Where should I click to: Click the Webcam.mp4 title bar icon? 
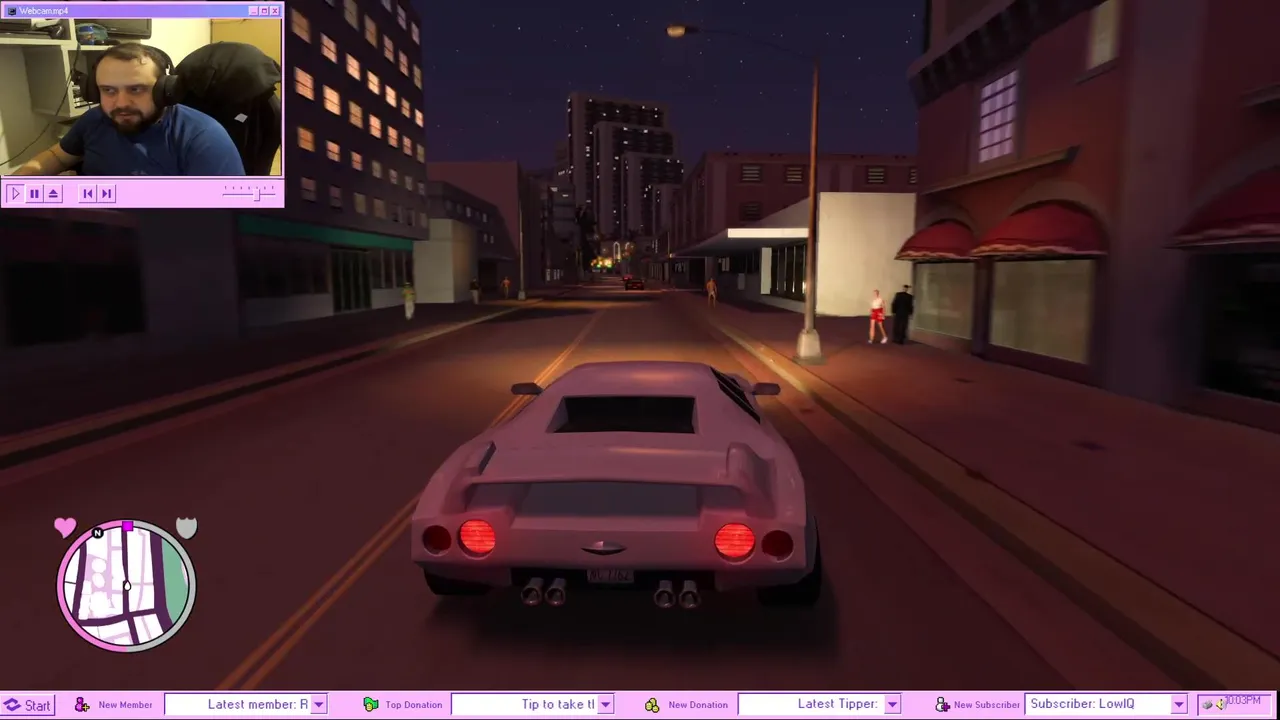[x=10, y=11]
